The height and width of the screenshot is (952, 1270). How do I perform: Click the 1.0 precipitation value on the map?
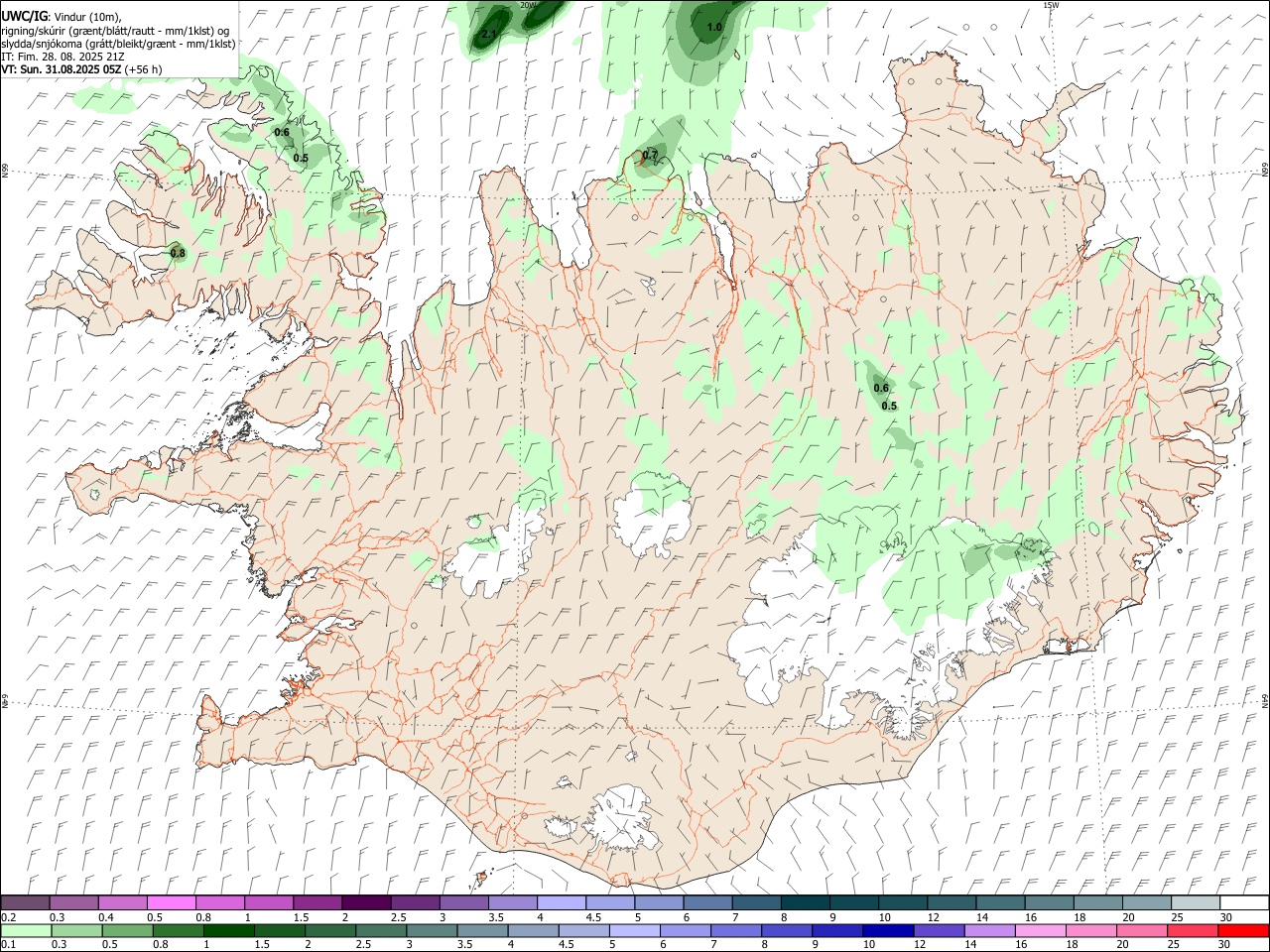tap(714, 27)
